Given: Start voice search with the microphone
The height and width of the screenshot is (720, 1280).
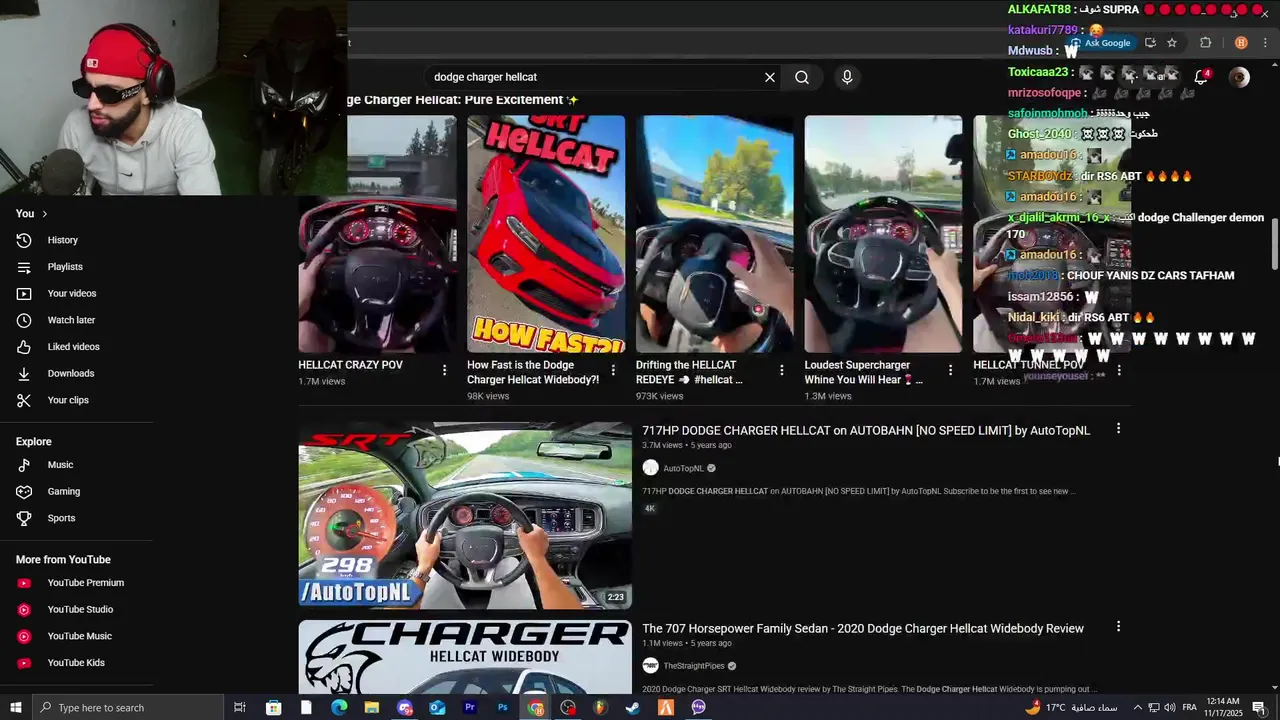Looking at the screenshot, I should coord(847,77).
